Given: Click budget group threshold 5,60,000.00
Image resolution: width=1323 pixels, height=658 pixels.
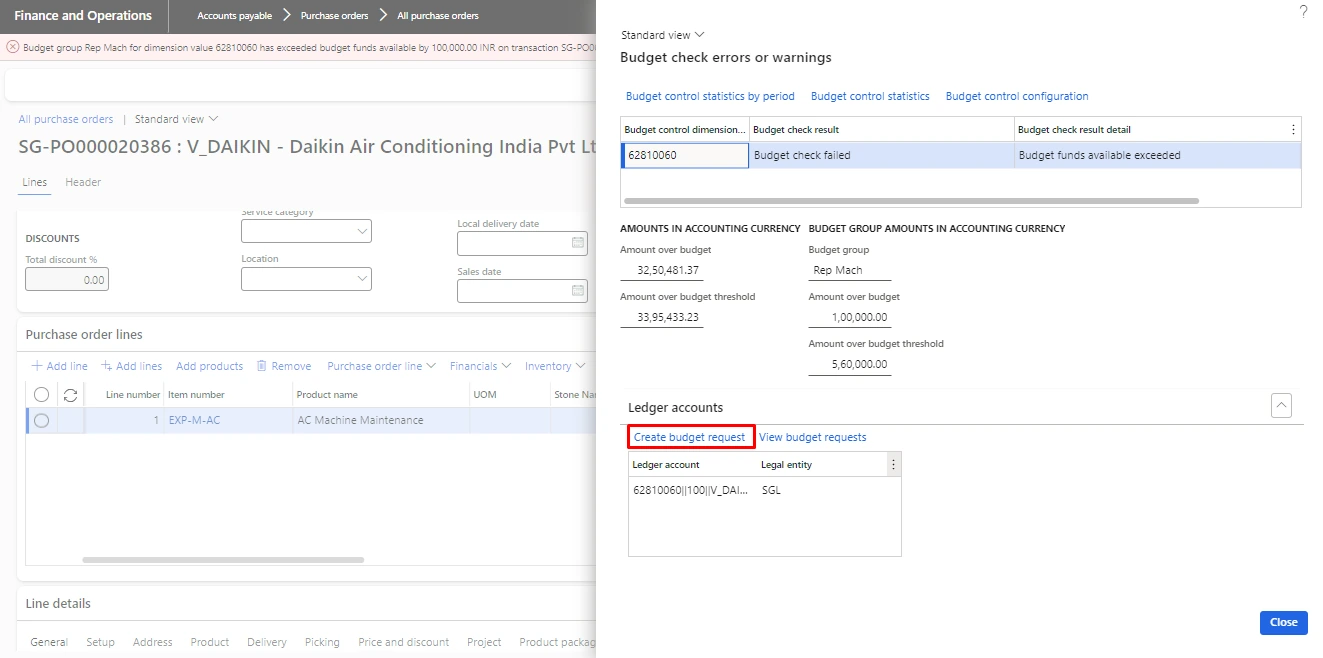Looking at the screenshot, I should (x=850, y=364).
